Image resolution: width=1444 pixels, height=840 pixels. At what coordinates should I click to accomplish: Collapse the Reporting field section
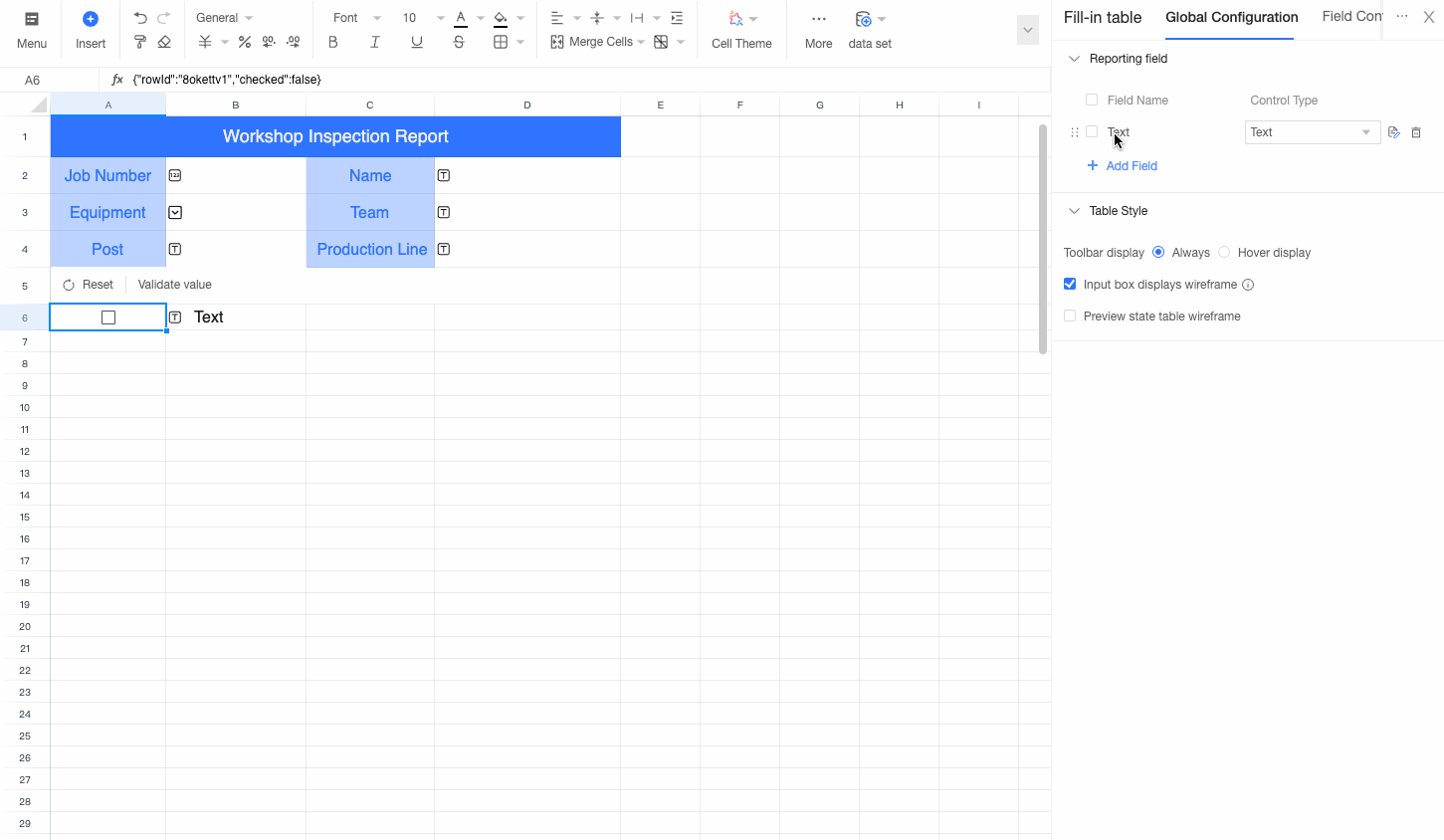click(x=1074, y=59)
